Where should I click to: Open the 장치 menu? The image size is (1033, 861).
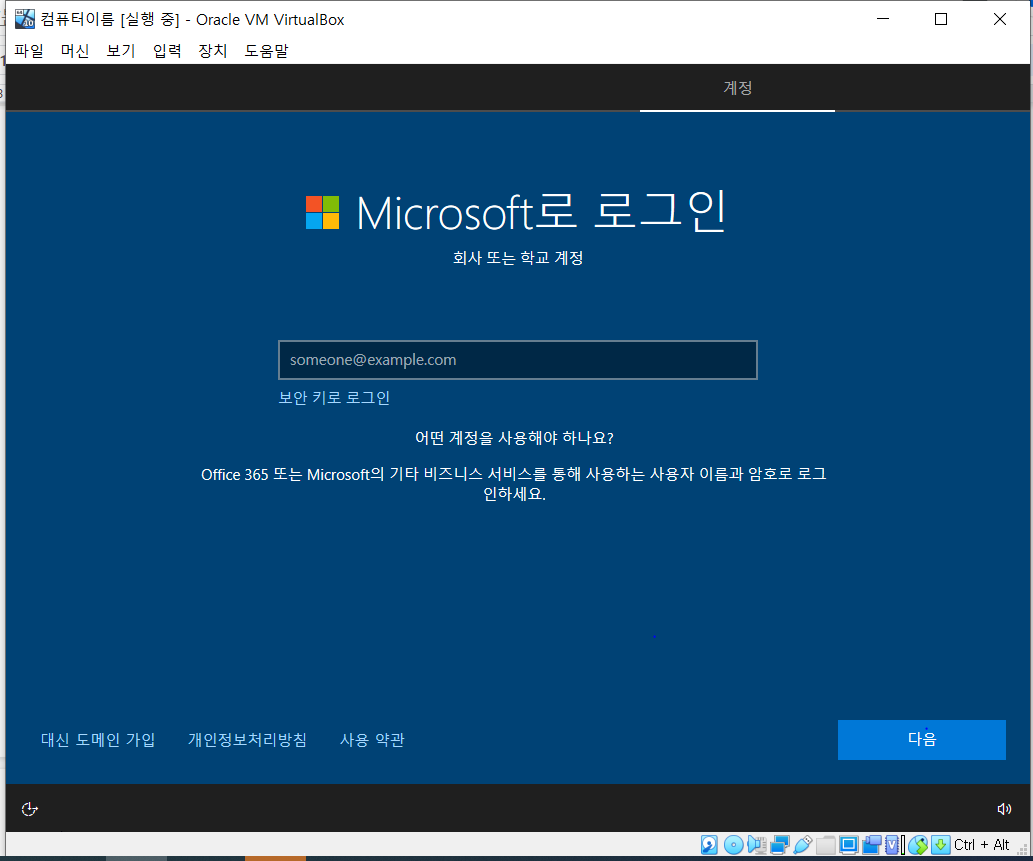tap(213, 51)
